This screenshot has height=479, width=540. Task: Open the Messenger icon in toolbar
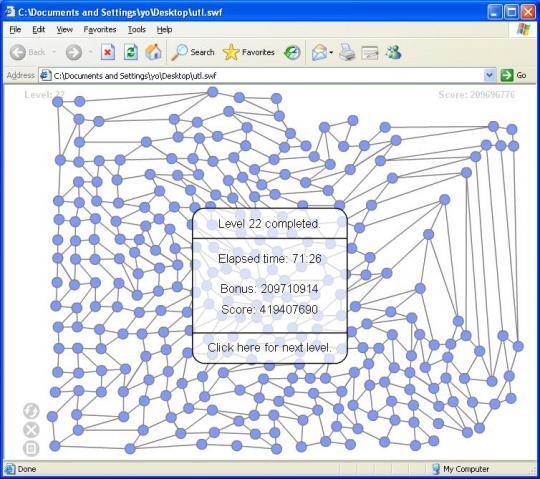(393, 52)
